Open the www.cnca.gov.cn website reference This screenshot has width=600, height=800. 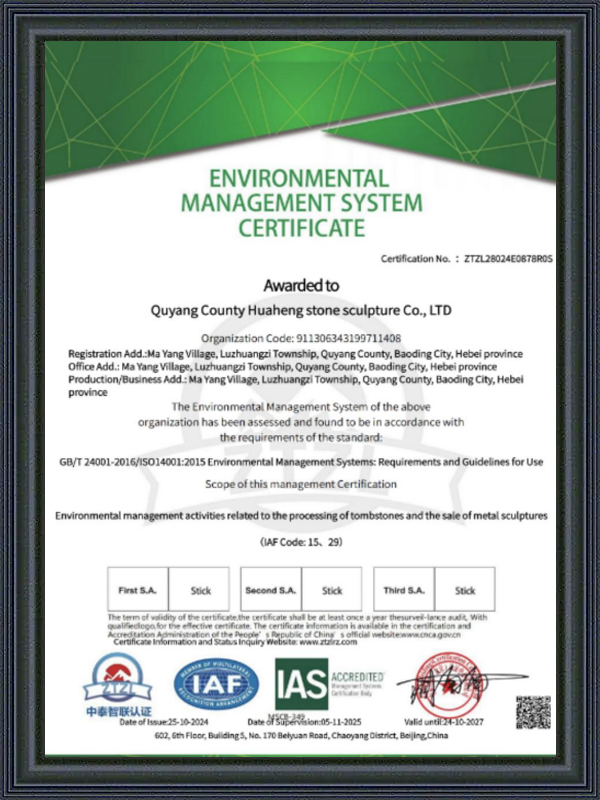(x=431, y=635)
